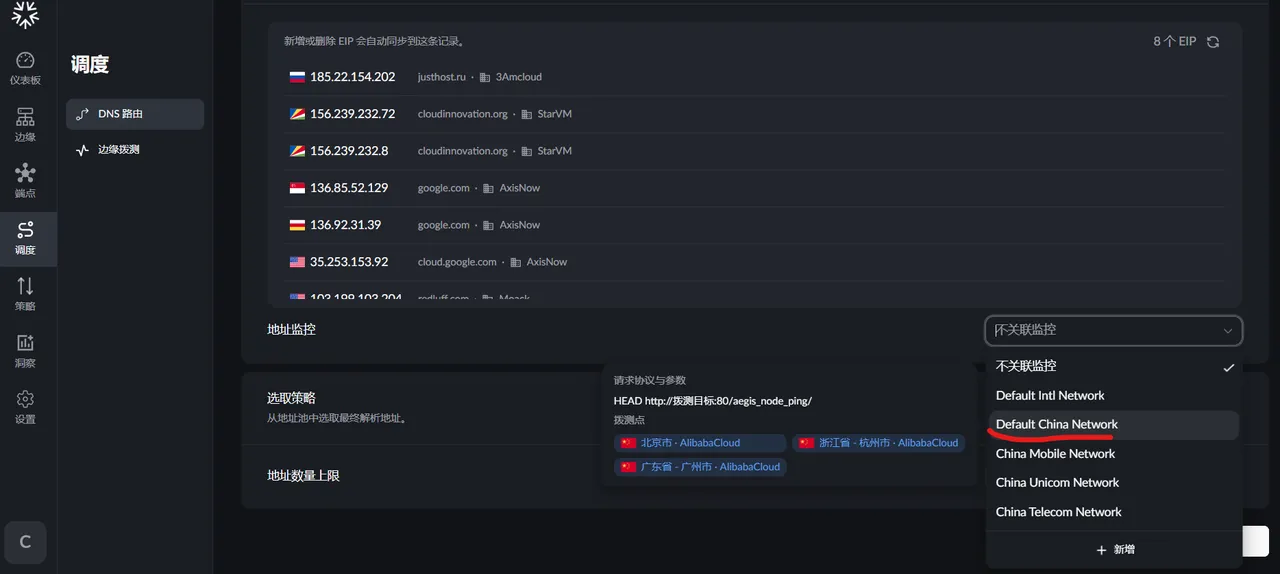Click the 地址数量上限 label
This screenshot has width=1280, height=574.
[x=303, y=476]
